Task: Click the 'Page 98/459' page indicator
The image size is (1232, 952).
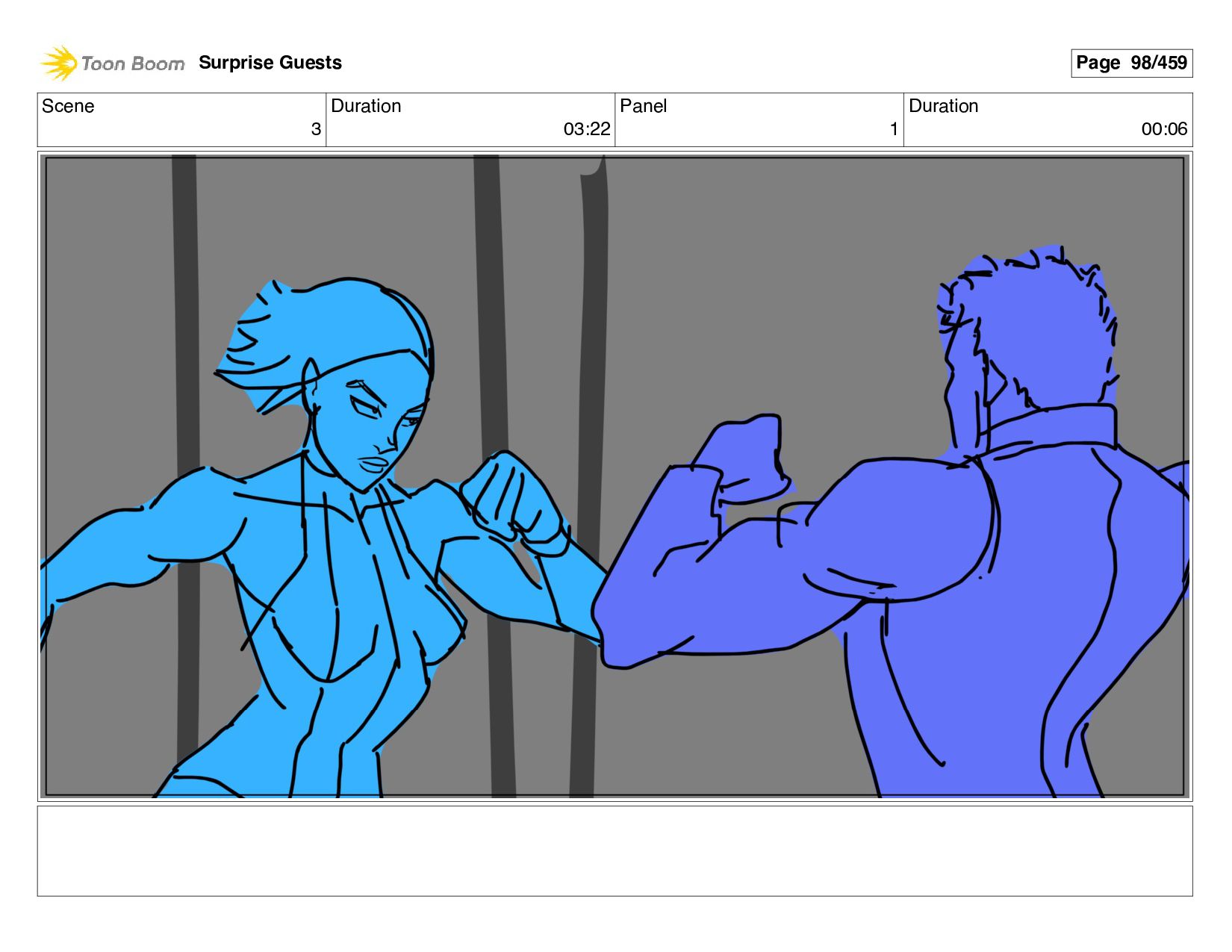Action: 1131,63
